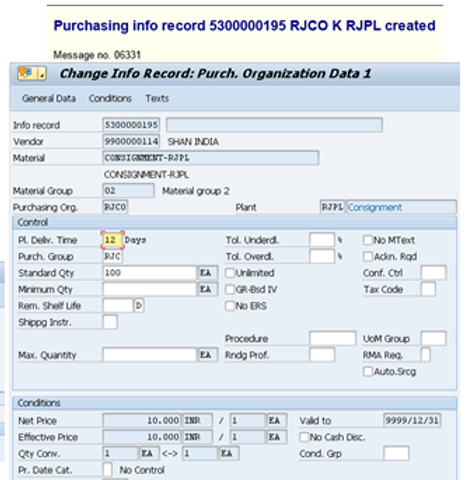The image size is (468, 480).
Task: Click the Conf. Ctrl field
Action: coord(433,273)
